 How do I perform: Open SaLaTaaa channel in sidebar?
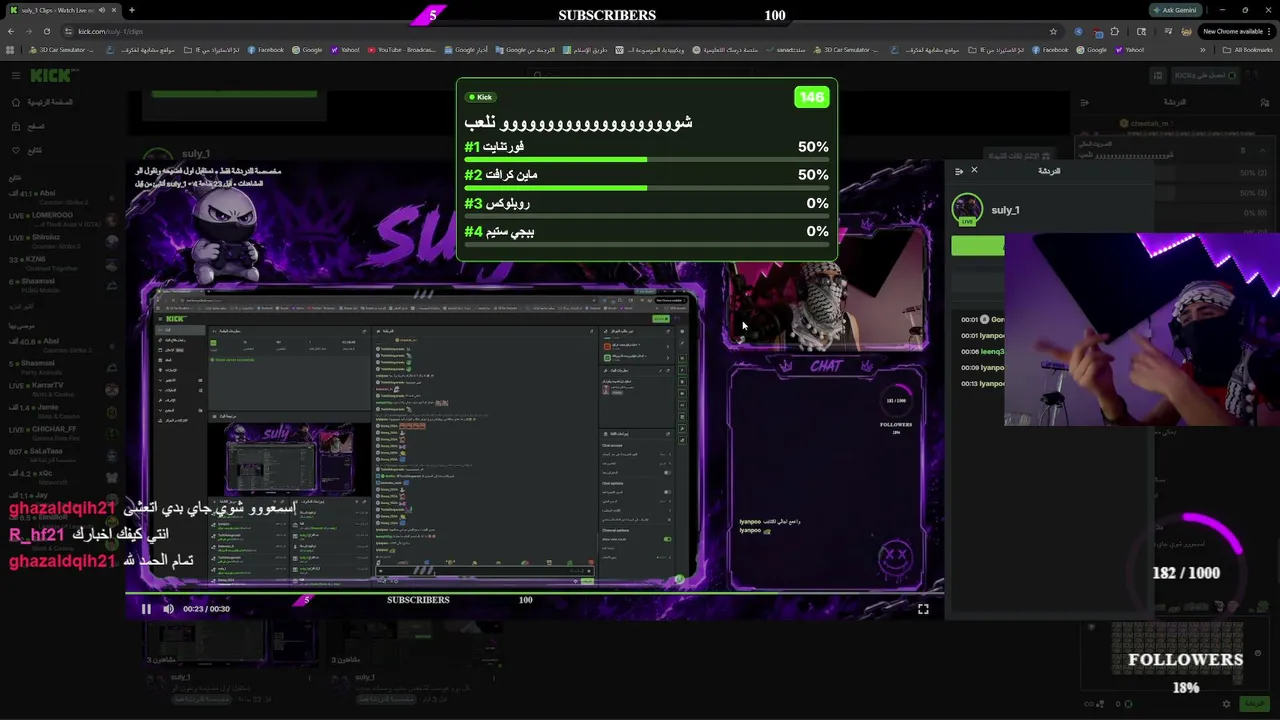tap(60, 455)
